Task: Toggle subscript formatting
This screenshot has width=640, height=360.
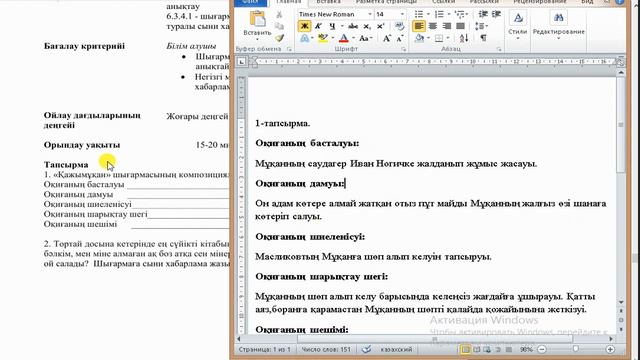Action: [x=367, y=26]
